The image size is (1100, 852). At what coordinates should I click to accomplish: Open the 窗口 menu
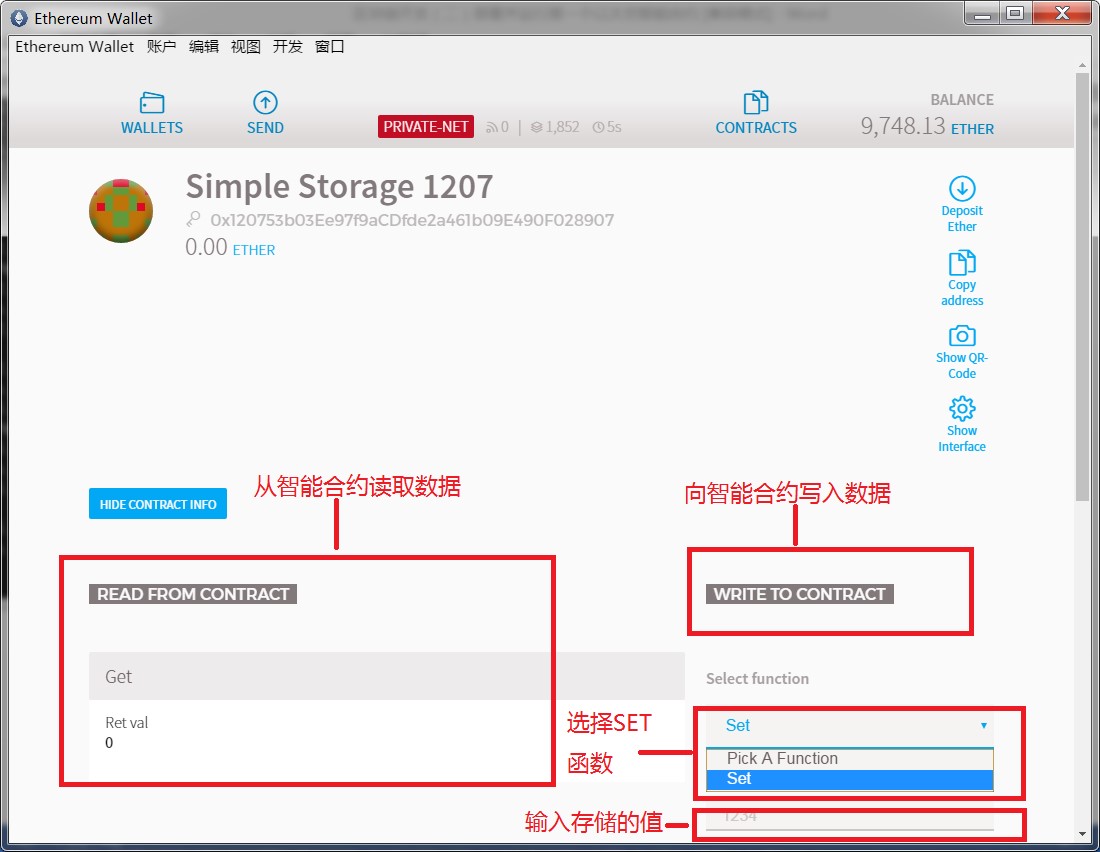[x=330, y=46]
